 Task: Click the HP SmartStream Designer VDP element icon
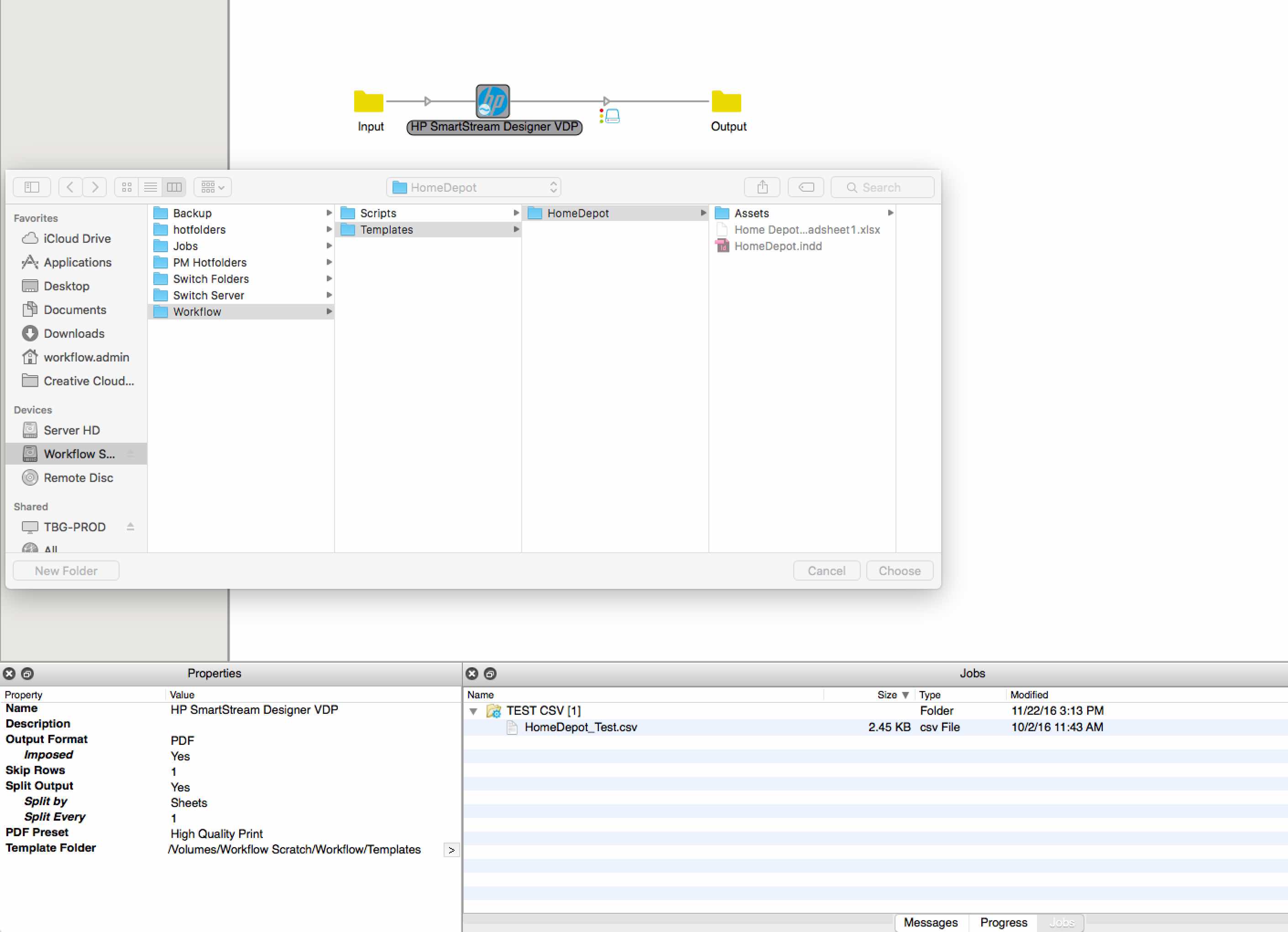click(x=492, y=101)
